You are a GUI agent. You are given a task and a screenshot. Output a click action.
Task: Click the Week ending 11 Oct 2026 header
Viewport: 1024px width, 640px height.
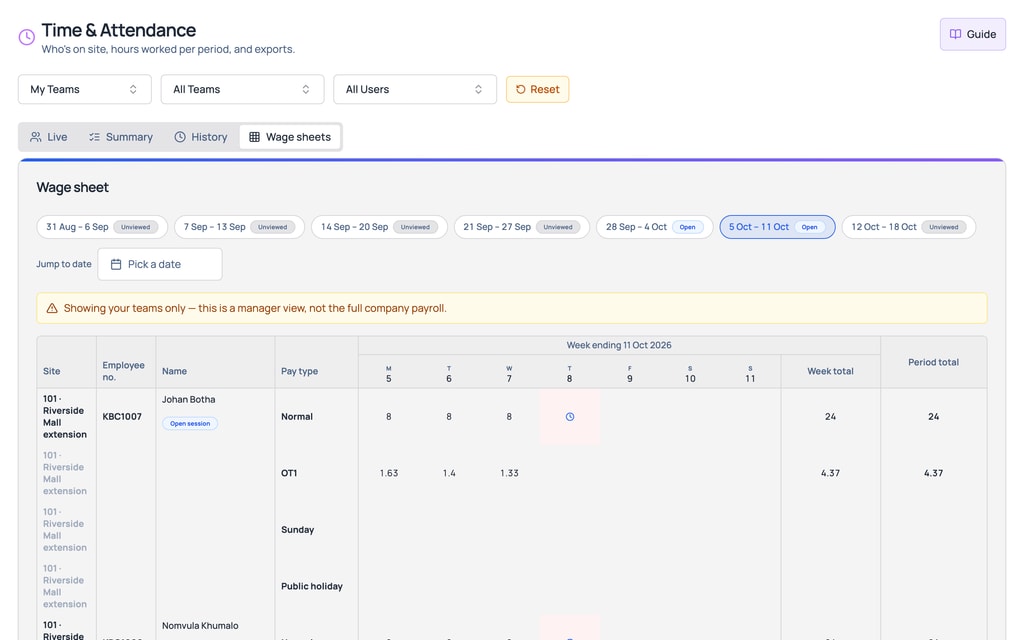pyautogui.click(x=618, y=345)
